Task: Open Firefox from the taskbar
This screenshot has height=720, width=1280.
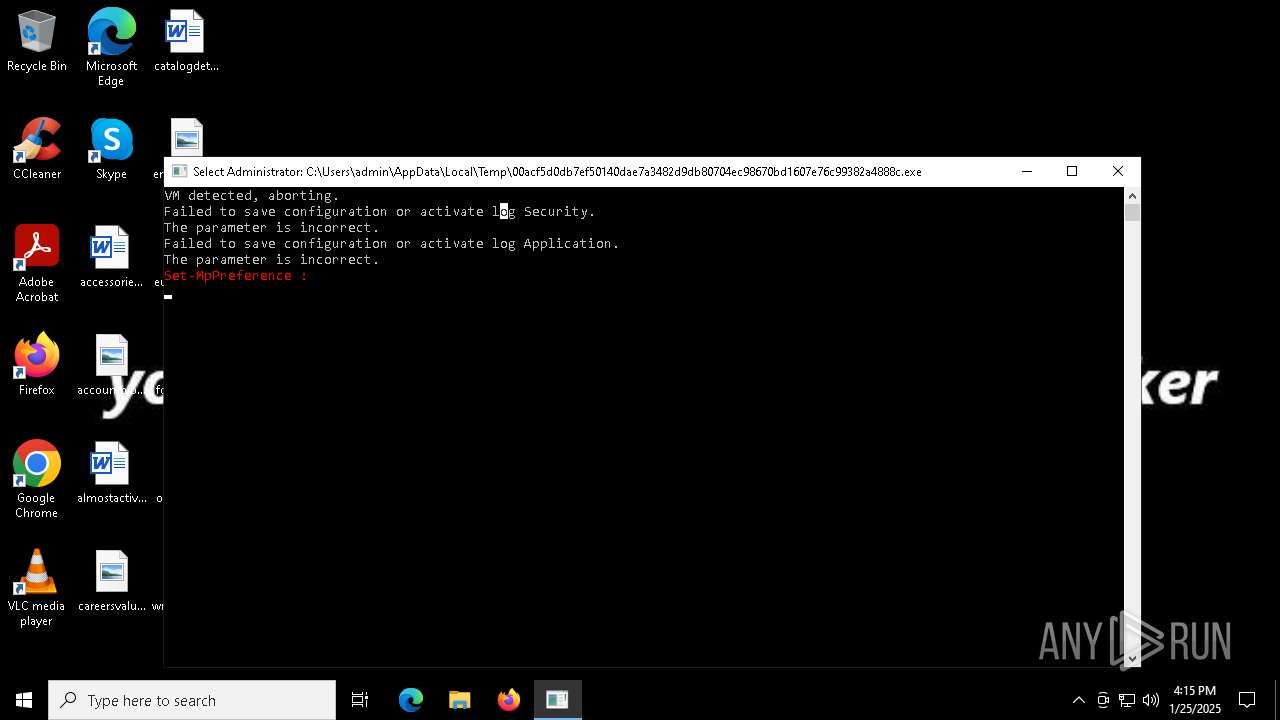Action: pos(509,700)
